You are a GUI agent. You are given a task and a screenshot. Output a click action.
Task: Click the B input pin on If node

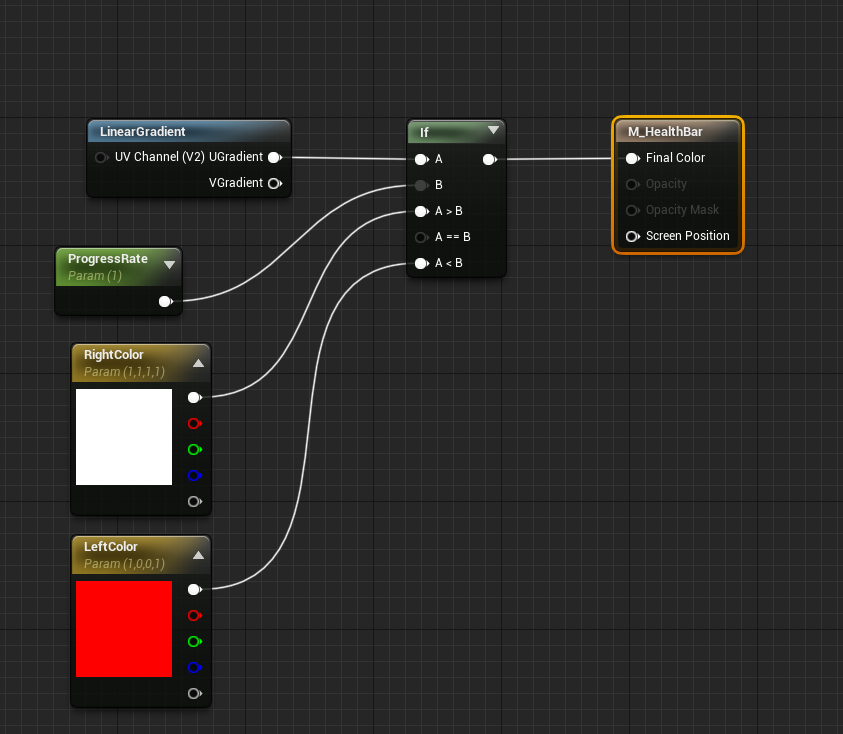coord(422,186)
